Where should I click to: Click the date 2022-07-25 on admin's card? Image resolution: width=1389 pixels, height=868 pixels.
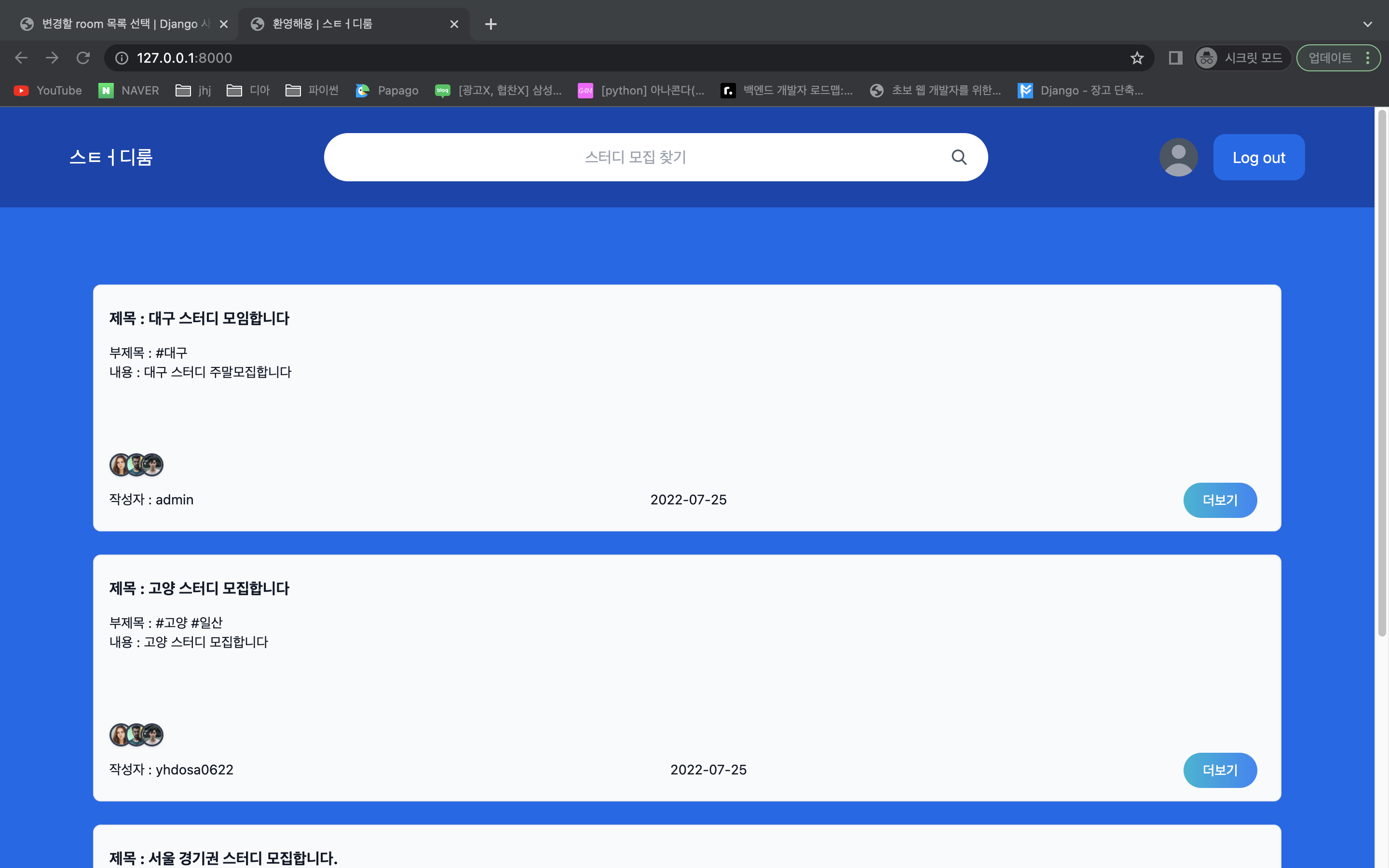coord(688,500)
